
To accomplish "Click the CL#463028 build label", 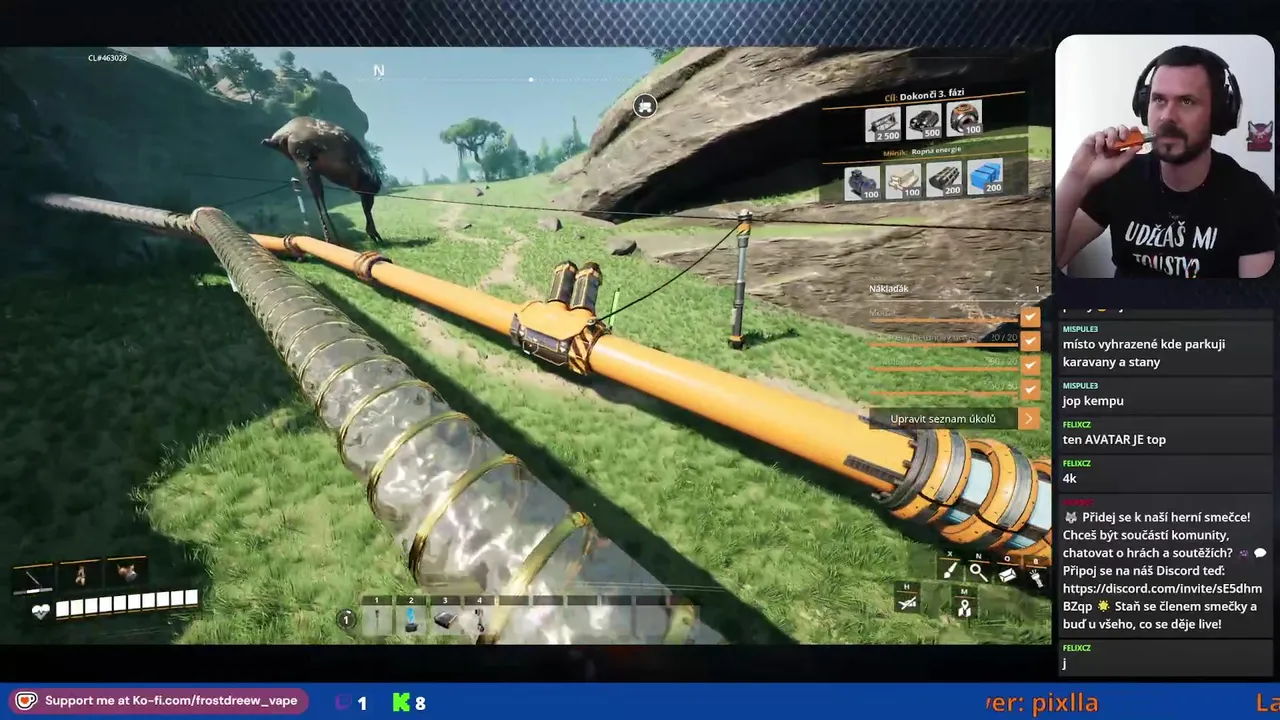I will (x=107, y=58).
